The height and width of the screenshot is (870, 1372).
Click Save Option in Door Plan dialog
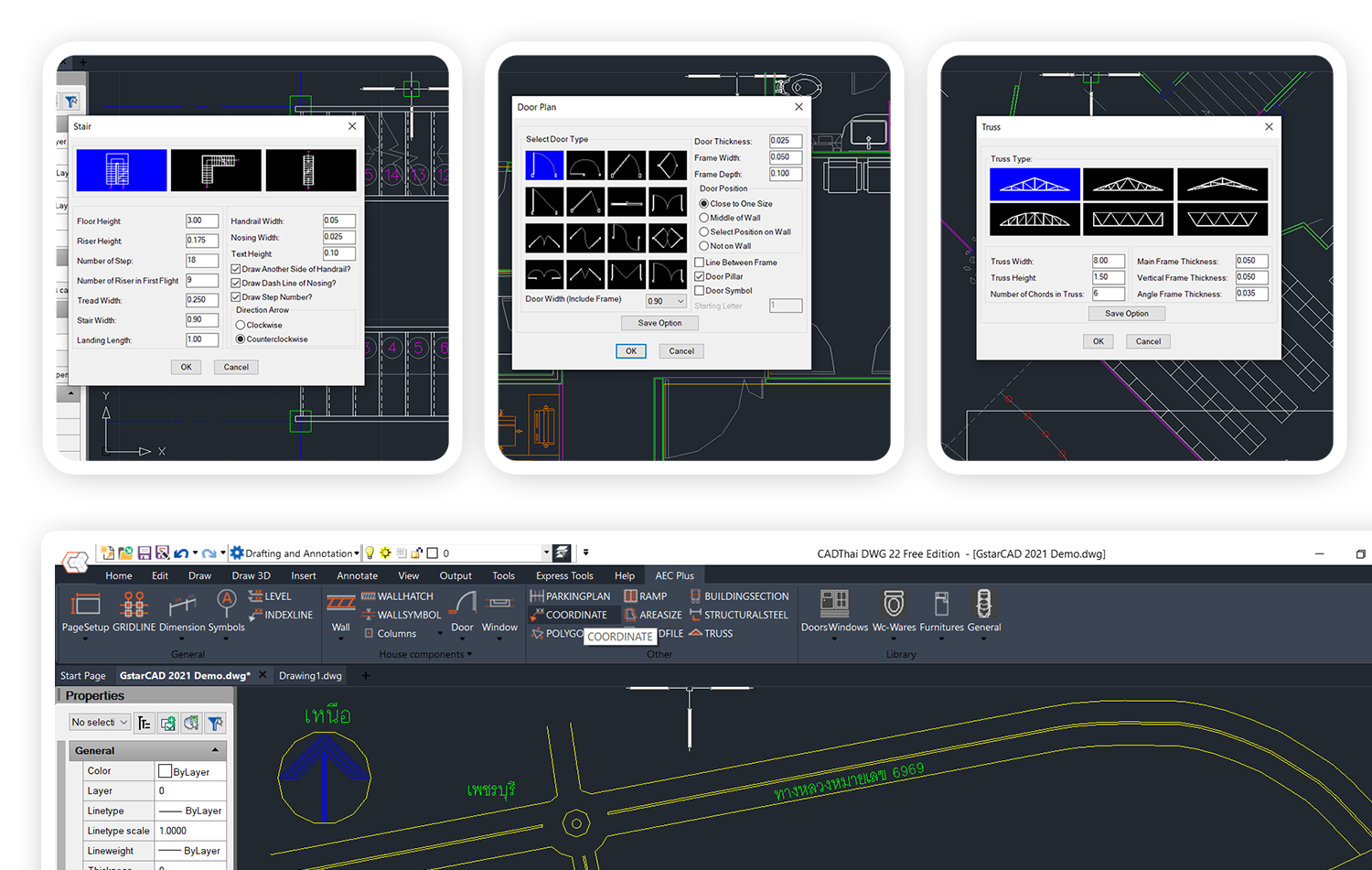[659, 323]
